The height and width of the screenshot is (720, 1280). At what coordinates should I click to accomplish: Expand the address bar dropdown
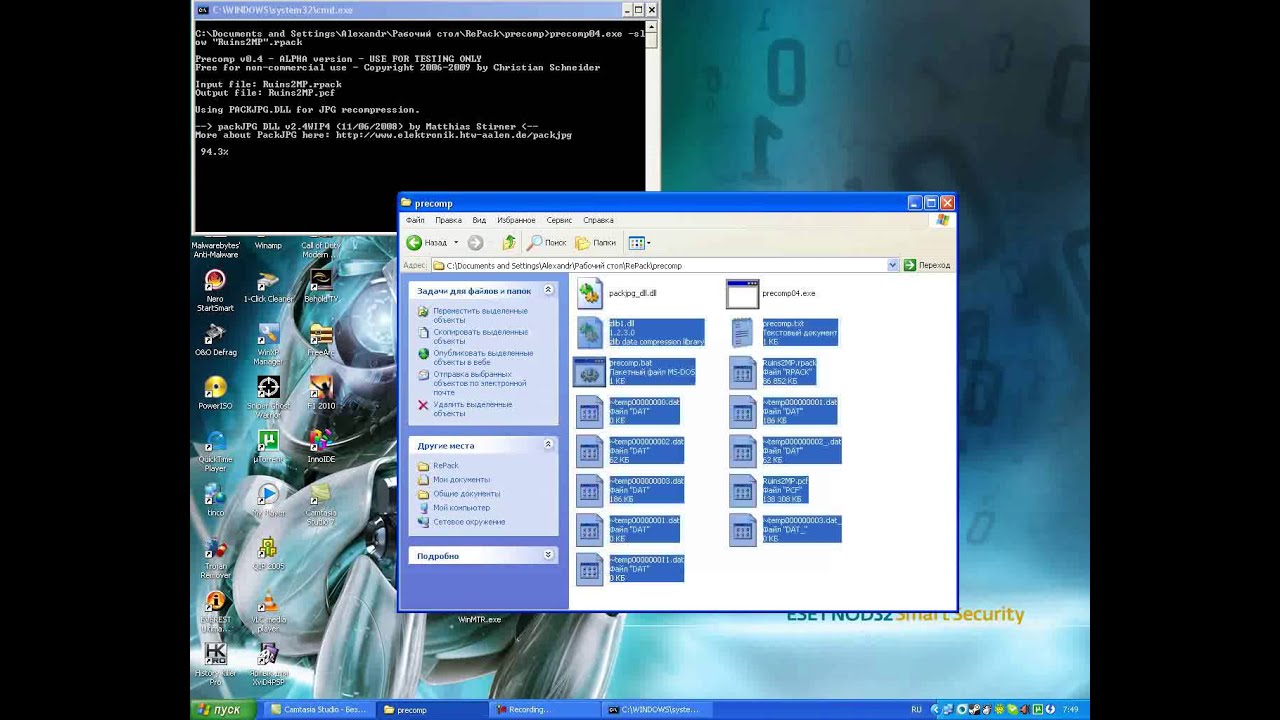[x=893, y=265]
